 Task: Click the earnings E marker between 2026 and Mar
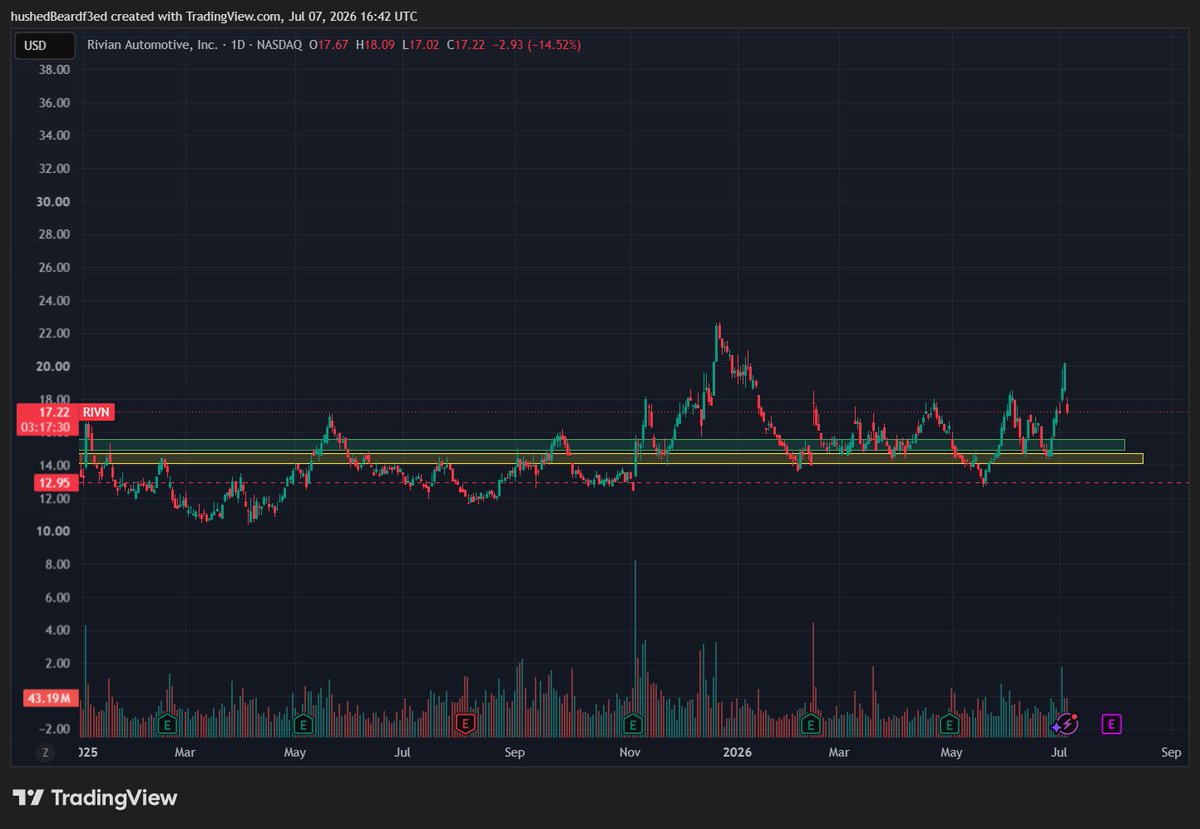tap(811, 723)
